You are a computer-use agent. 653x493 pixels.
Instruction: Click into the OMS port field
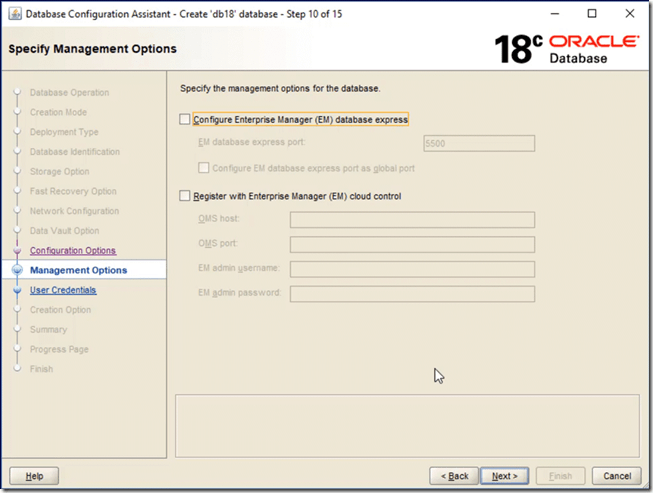[412, 245]
